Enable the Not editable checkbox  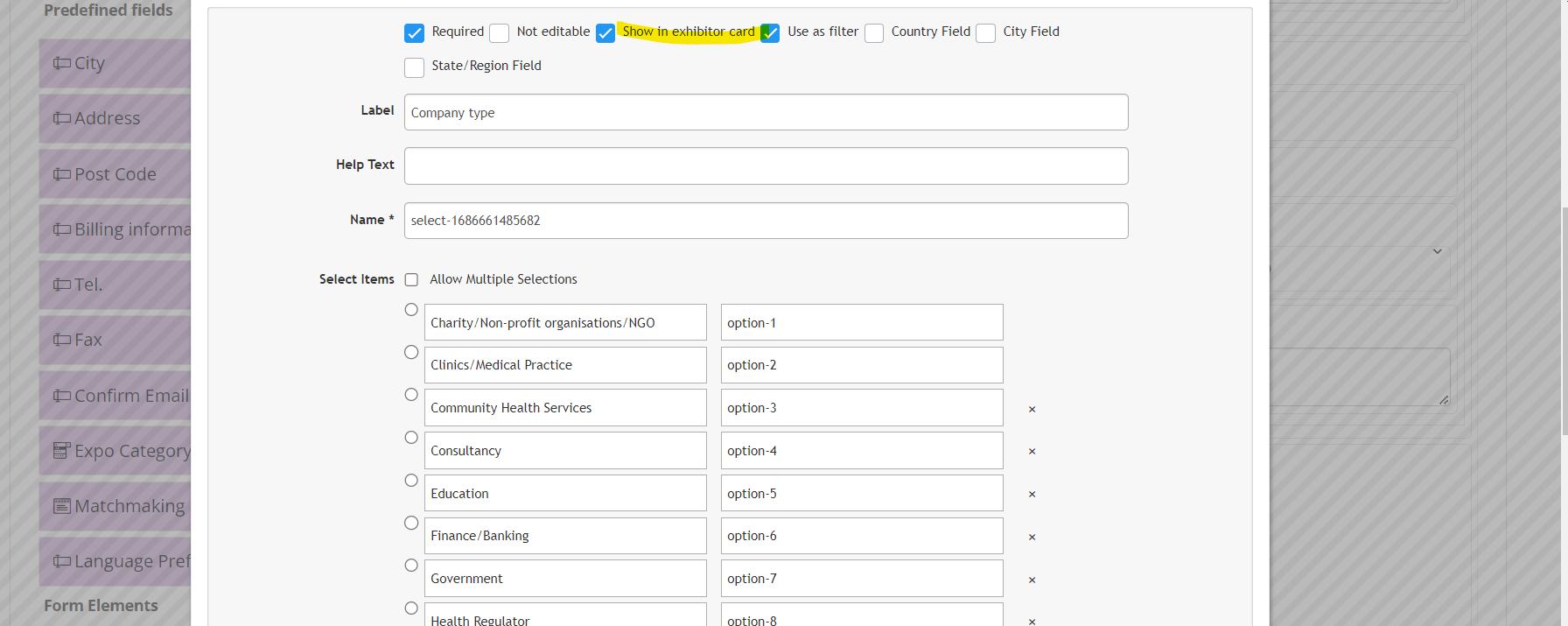click(499, 33)
